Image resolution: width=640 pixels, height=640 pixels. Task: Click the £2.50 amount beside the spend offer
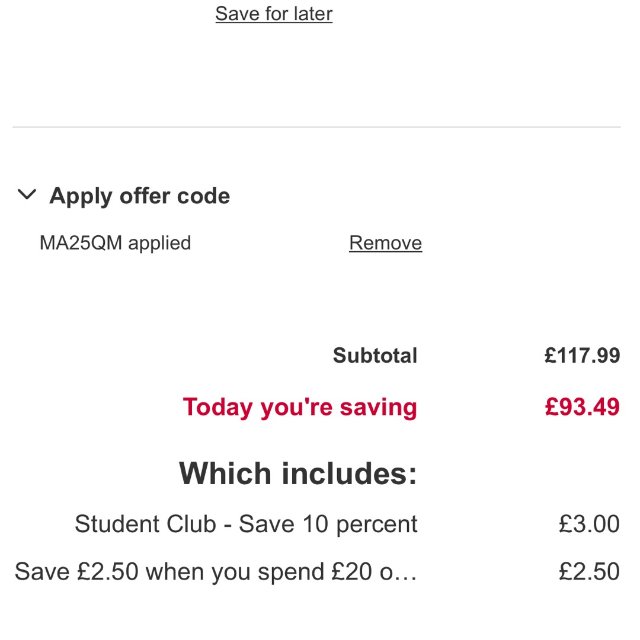pos(589,572)
